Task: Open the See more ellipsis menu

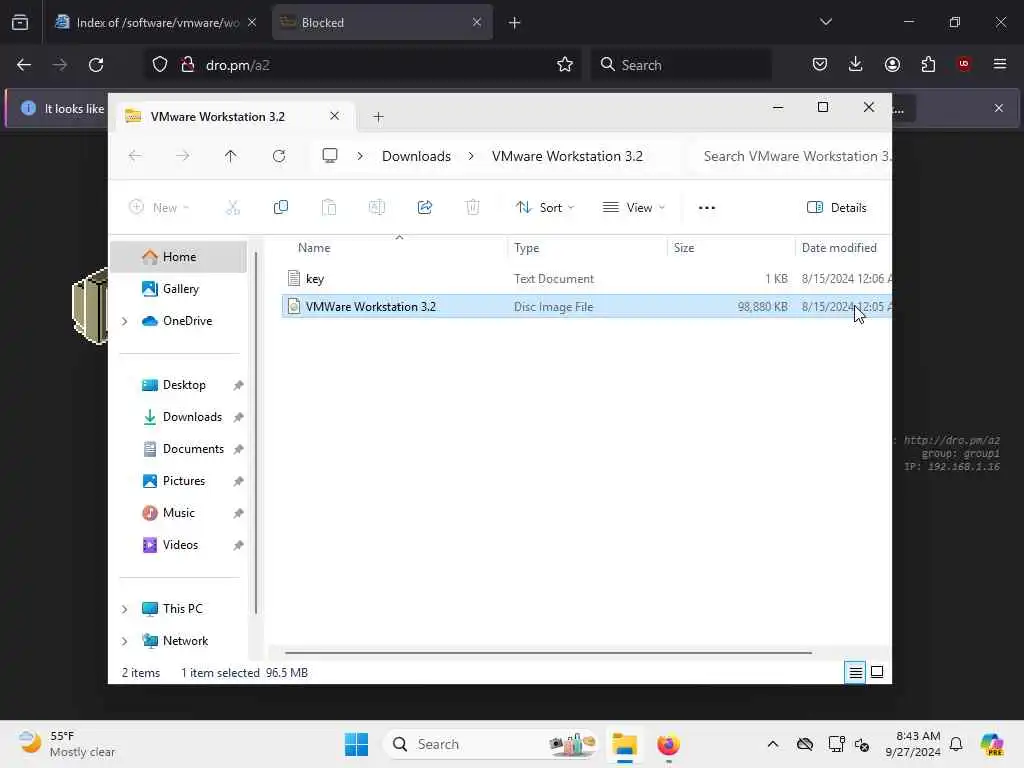Action: 707,208
